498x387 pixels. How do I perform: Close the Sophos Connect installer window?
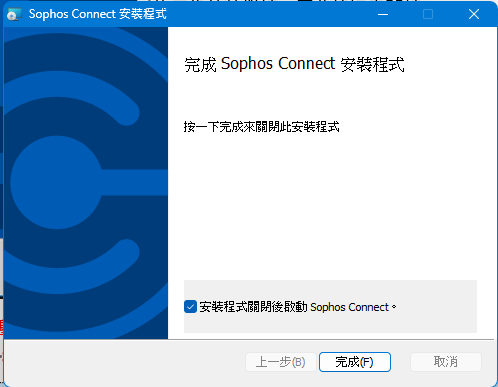click(x=474, y=14)
